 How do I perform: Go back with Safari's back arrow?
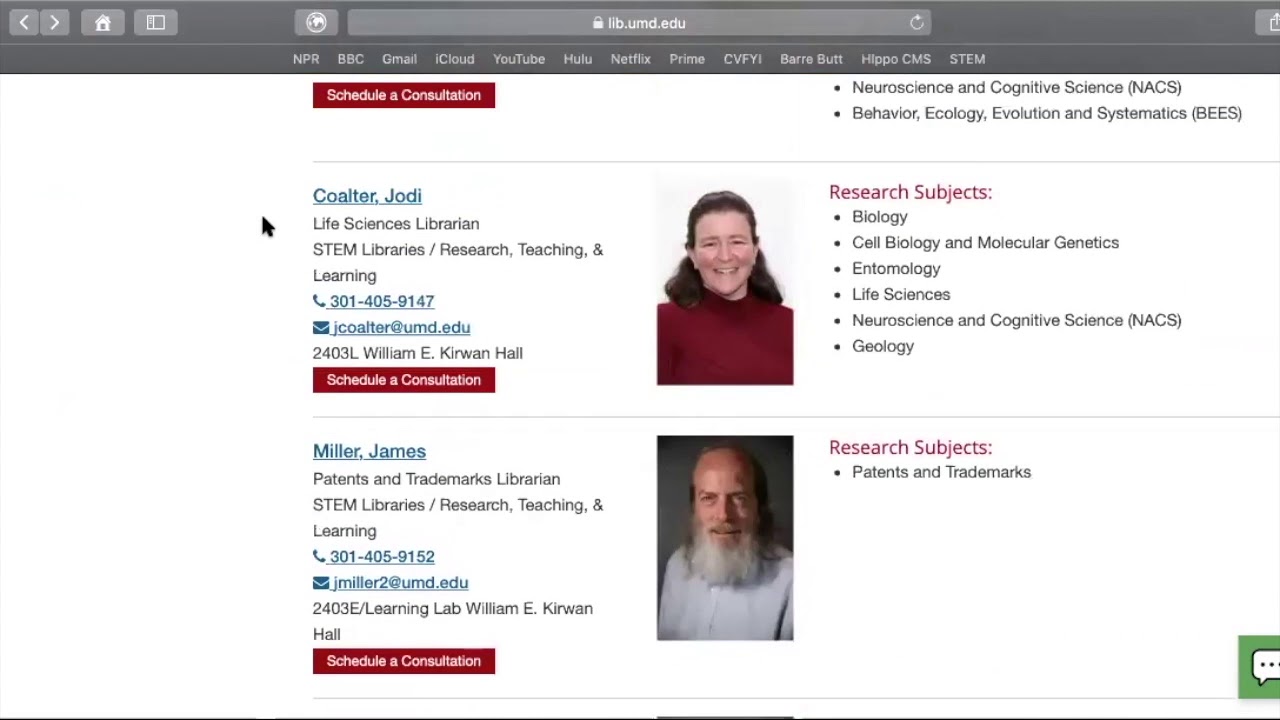point(24,22)
